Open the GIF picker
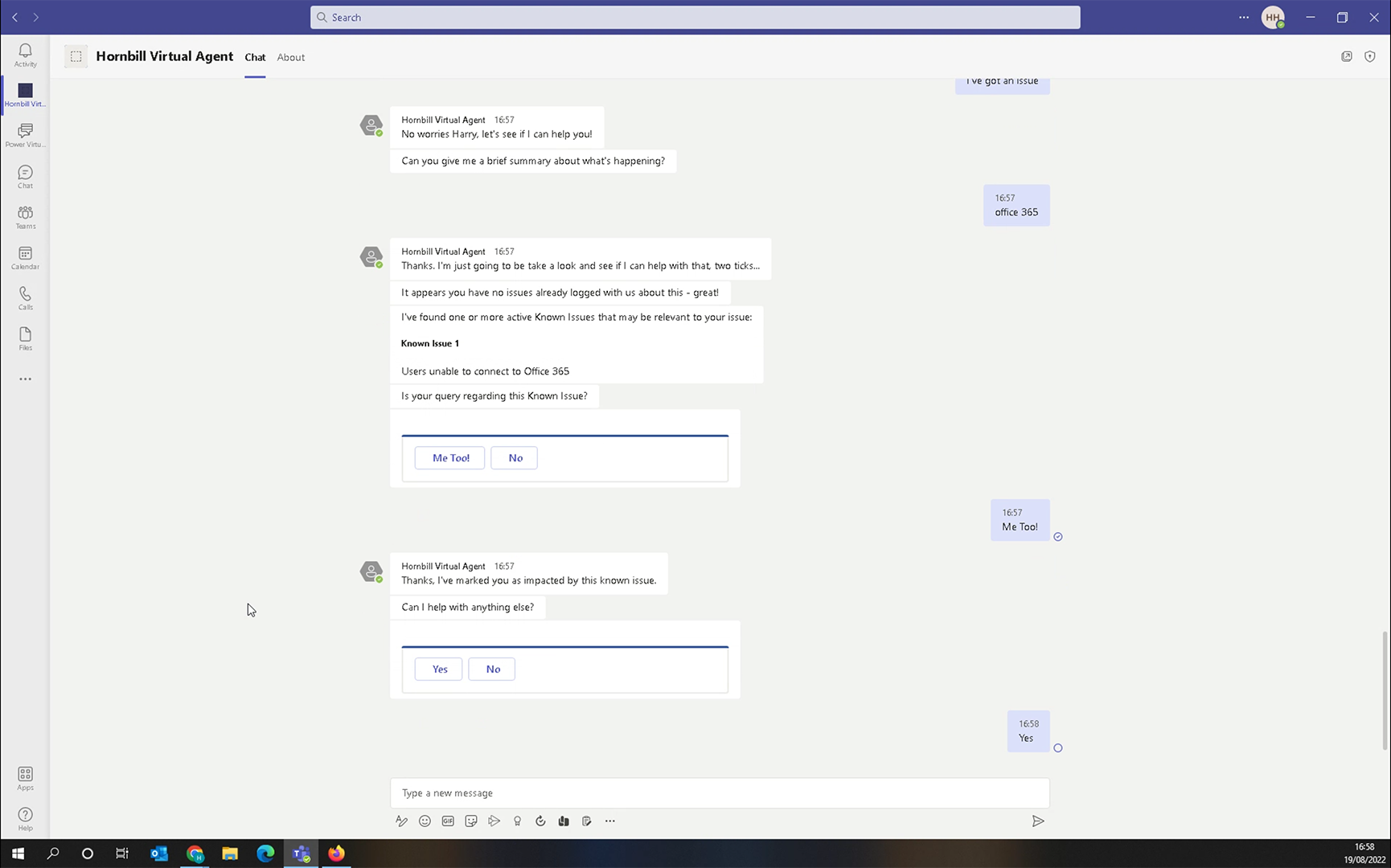This screenshot has width=1391, height=868. pos(448,821)
